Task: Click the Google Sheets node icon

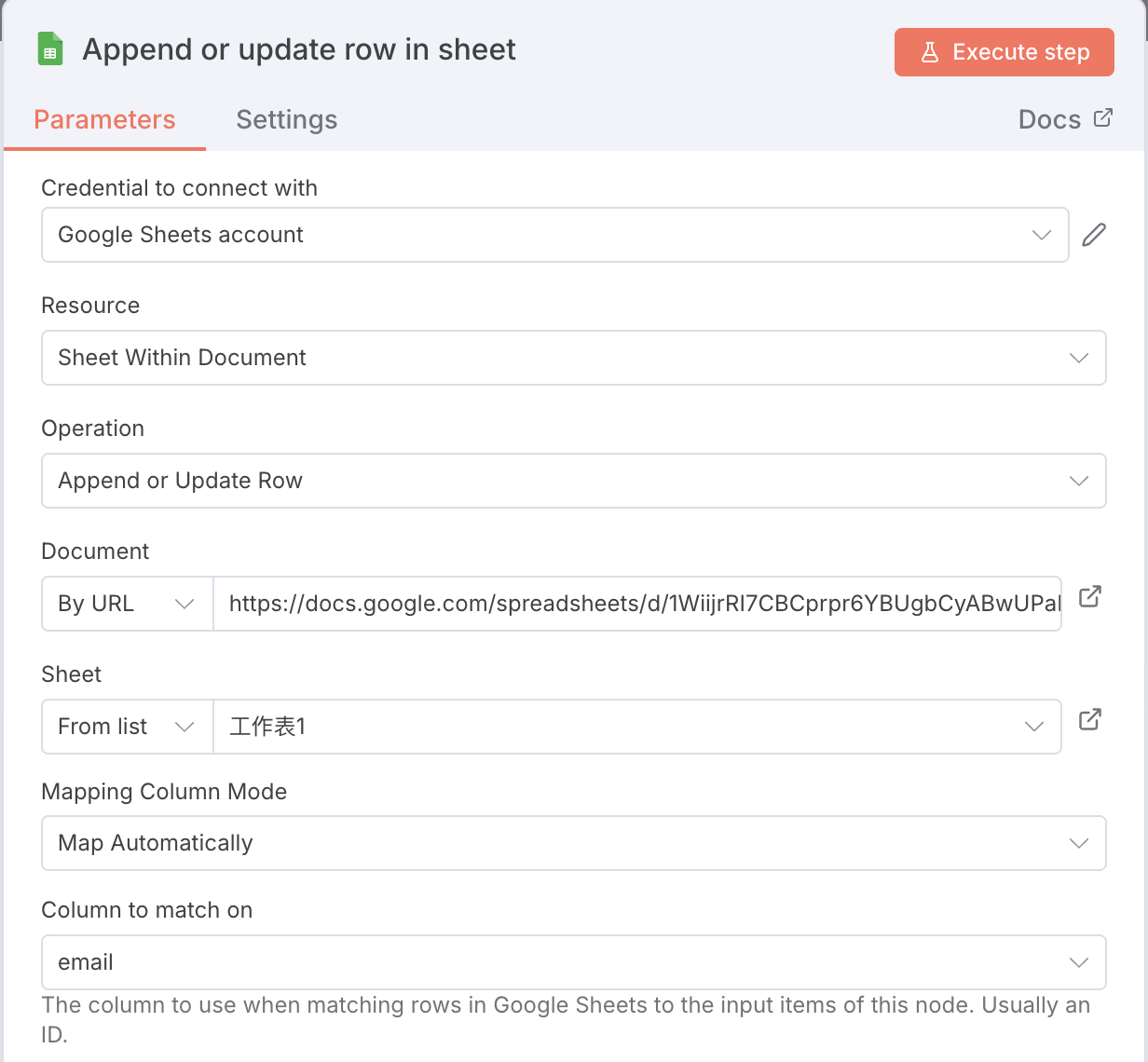Action: pyautogui.click(x=49, y=48)
